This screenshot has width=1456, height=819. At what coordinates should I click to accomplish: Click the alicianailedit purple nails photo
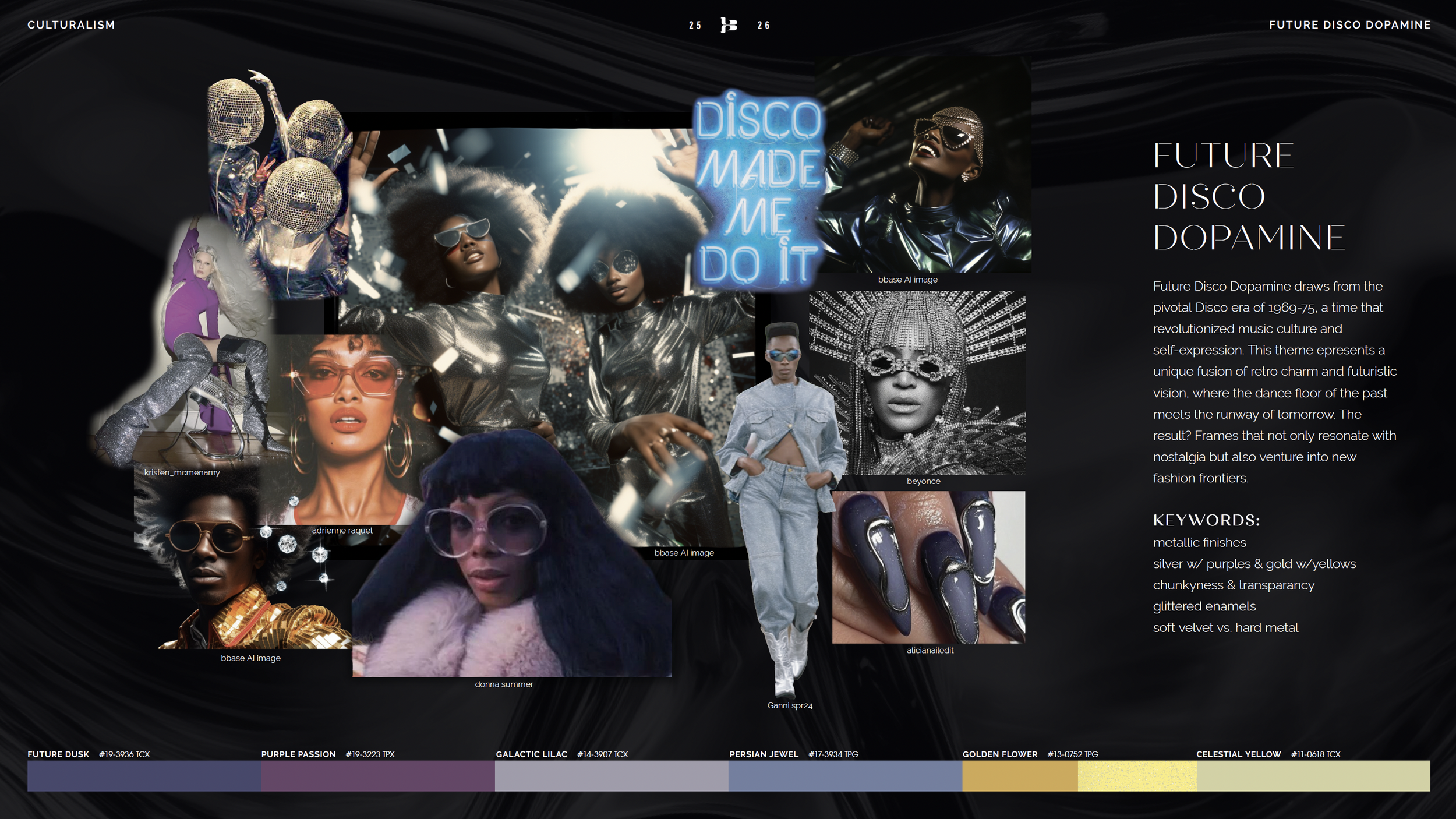tap(929, 567)
